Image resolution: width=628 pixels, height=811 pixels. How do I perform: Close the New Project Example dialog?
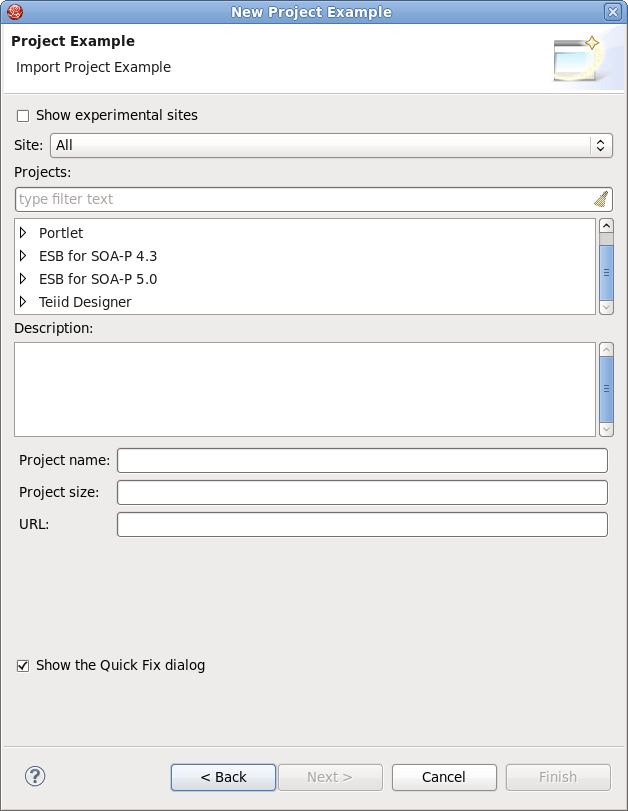613,12
